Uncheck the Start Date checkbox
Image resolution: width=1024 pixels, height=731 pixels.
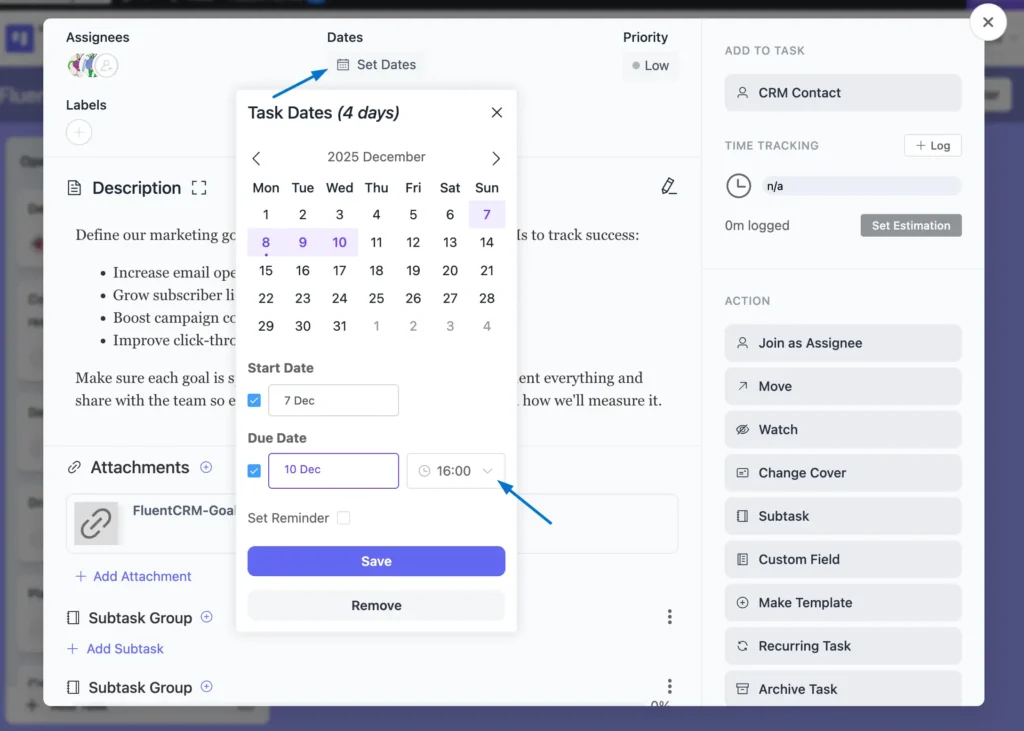[254, 400]
